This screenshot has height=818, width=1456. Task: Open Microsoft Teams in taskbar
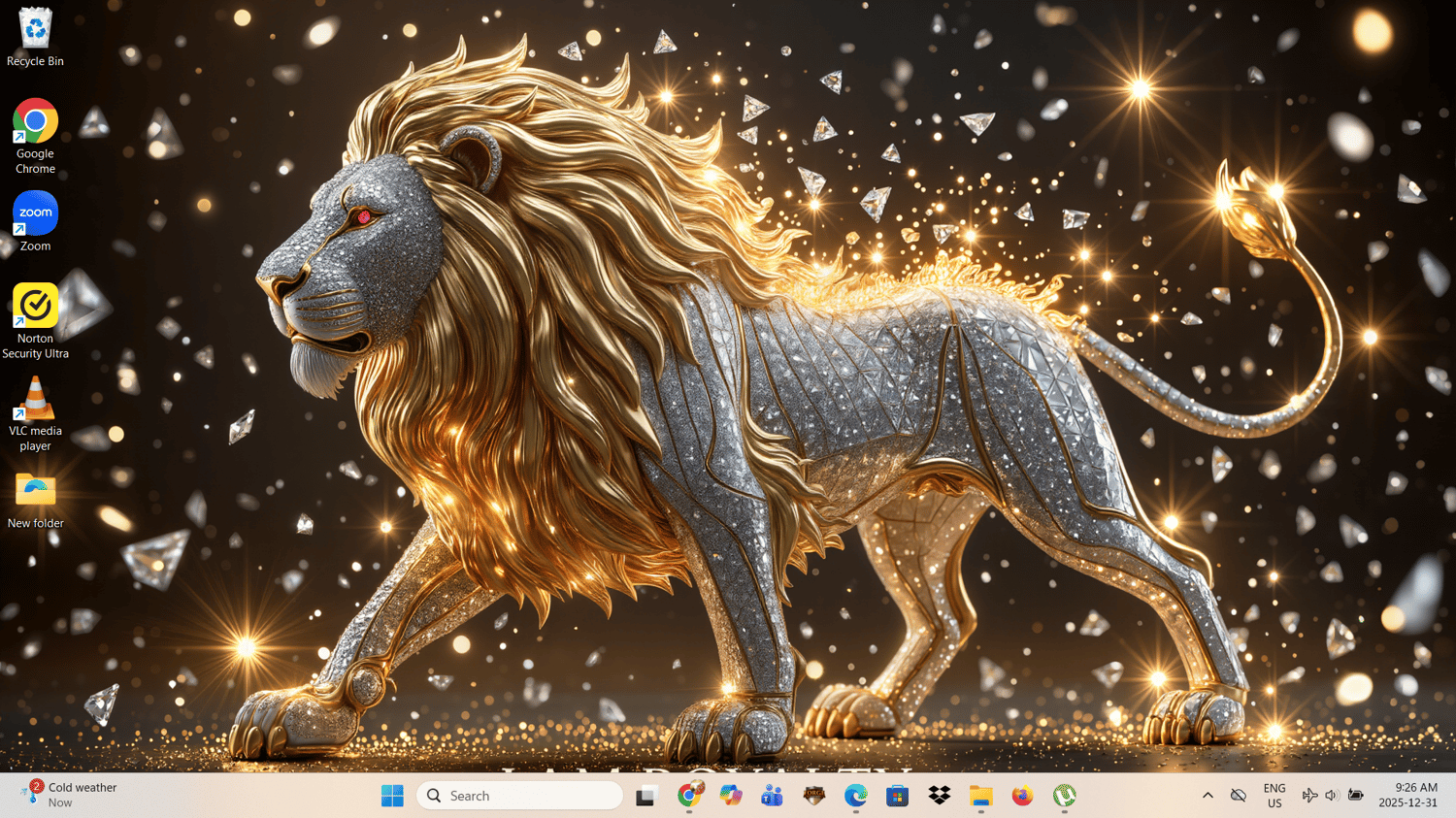point(773,796)
